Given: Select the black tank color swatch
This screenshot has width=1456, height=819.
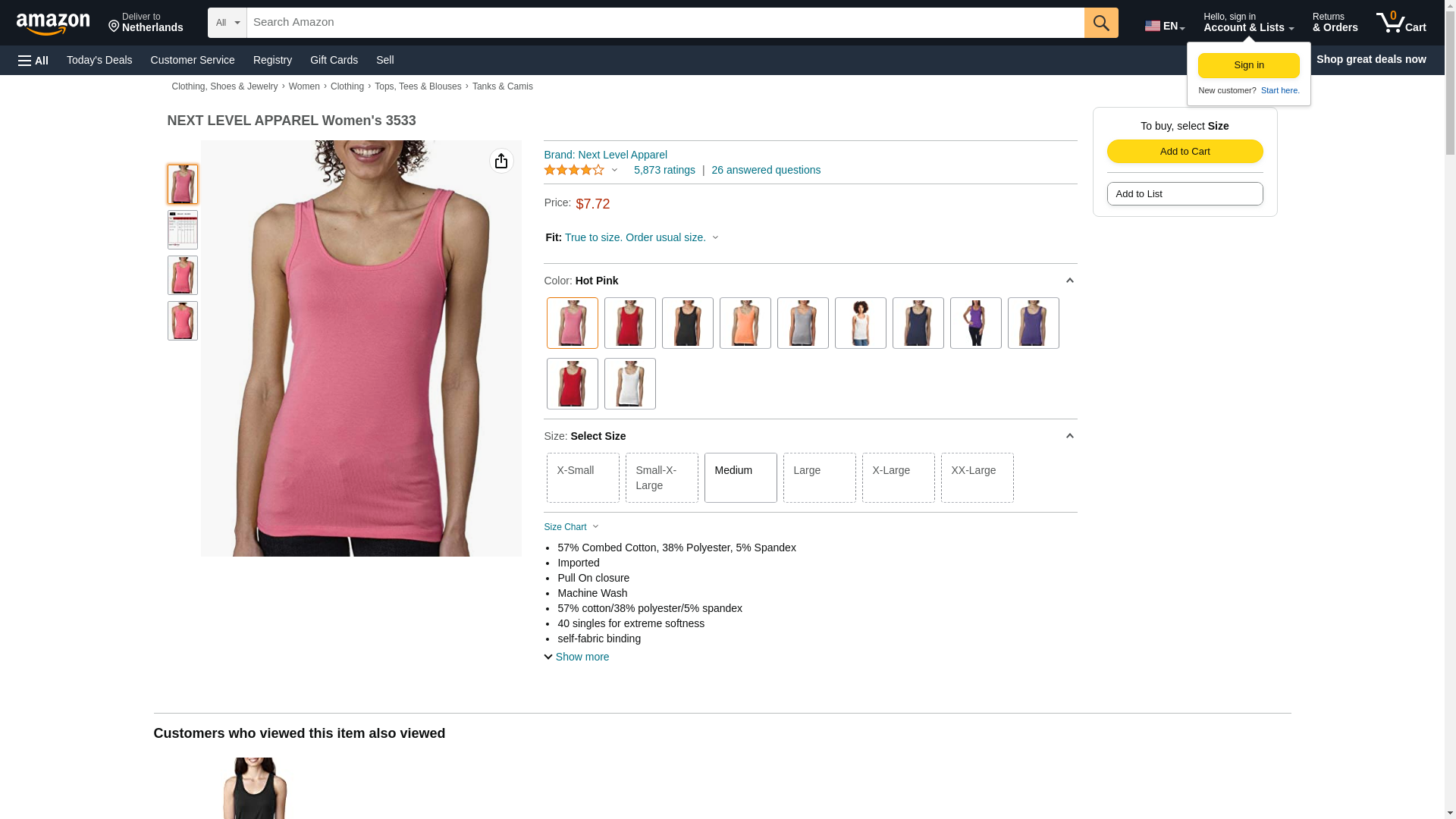Looking at the screenshot, I should tap(687, 323).
